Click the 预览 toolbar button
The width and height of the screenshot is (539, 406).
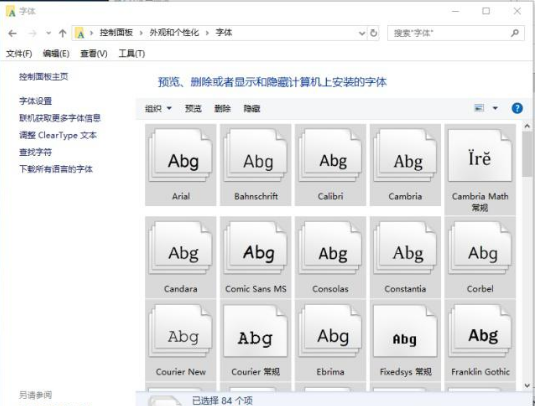[x=193, y=109]
